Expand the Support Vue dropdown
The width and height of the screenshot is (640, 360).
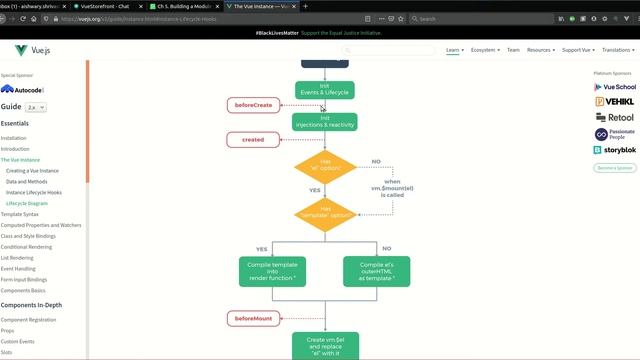click(578, 50)
